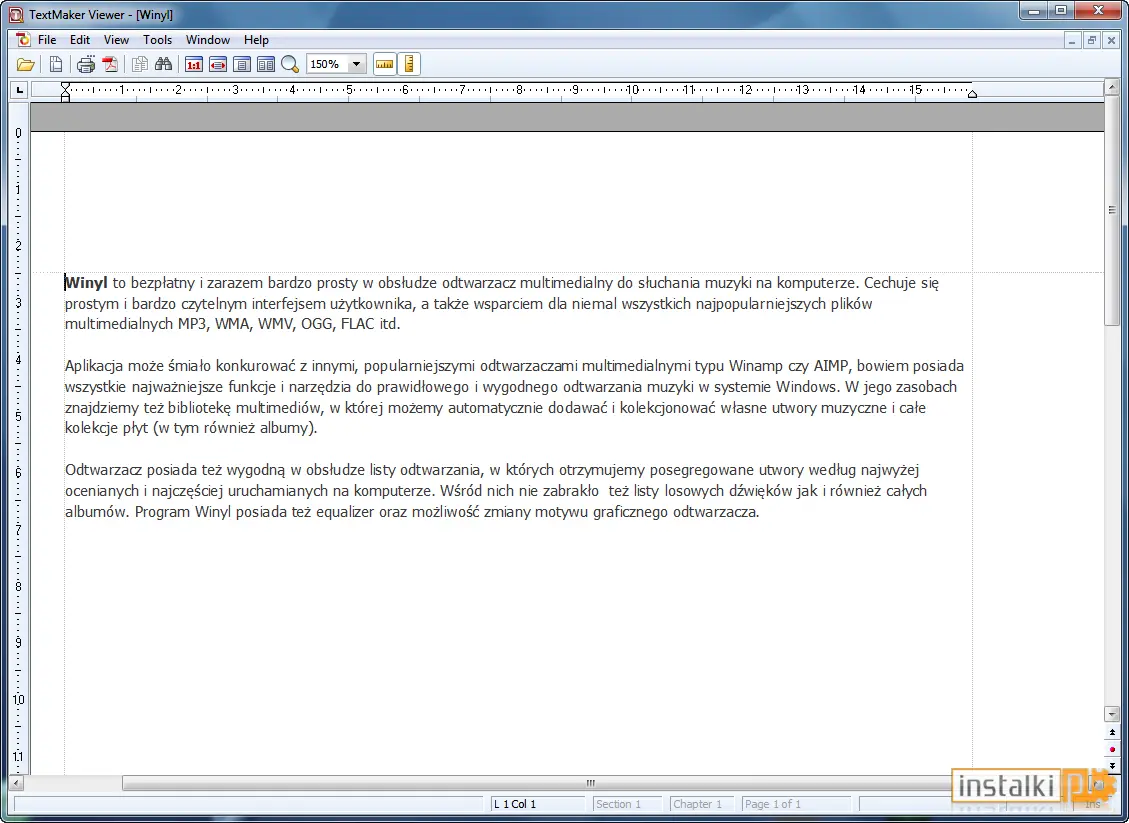
Task: Click the right indent marker on ruler
Action: point(972,94)
